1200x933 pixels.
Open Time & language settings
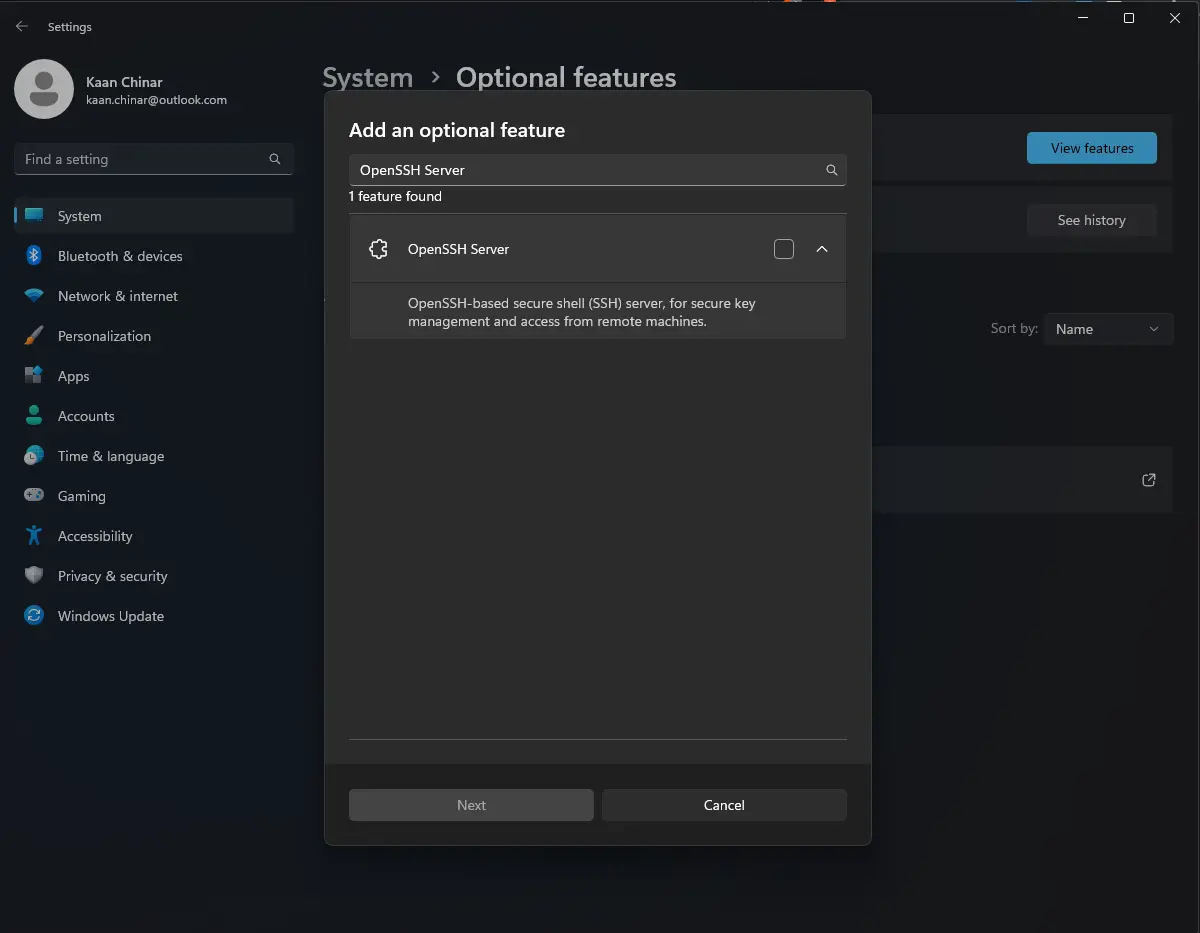pyautogui.click(x=154, y=456)
